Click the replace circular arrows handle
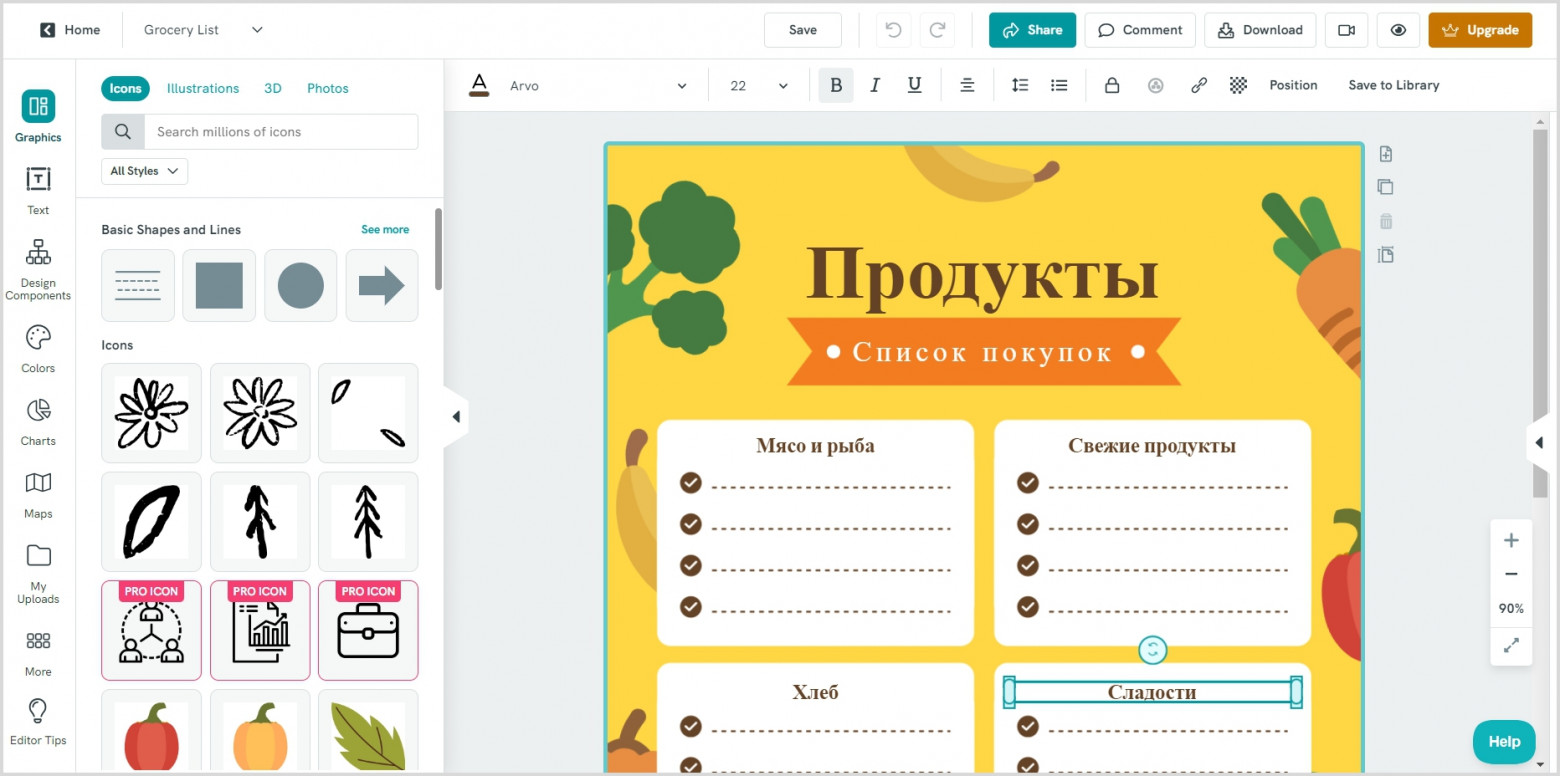The height and width of the screenshot is (776, 1560). 1153,650
